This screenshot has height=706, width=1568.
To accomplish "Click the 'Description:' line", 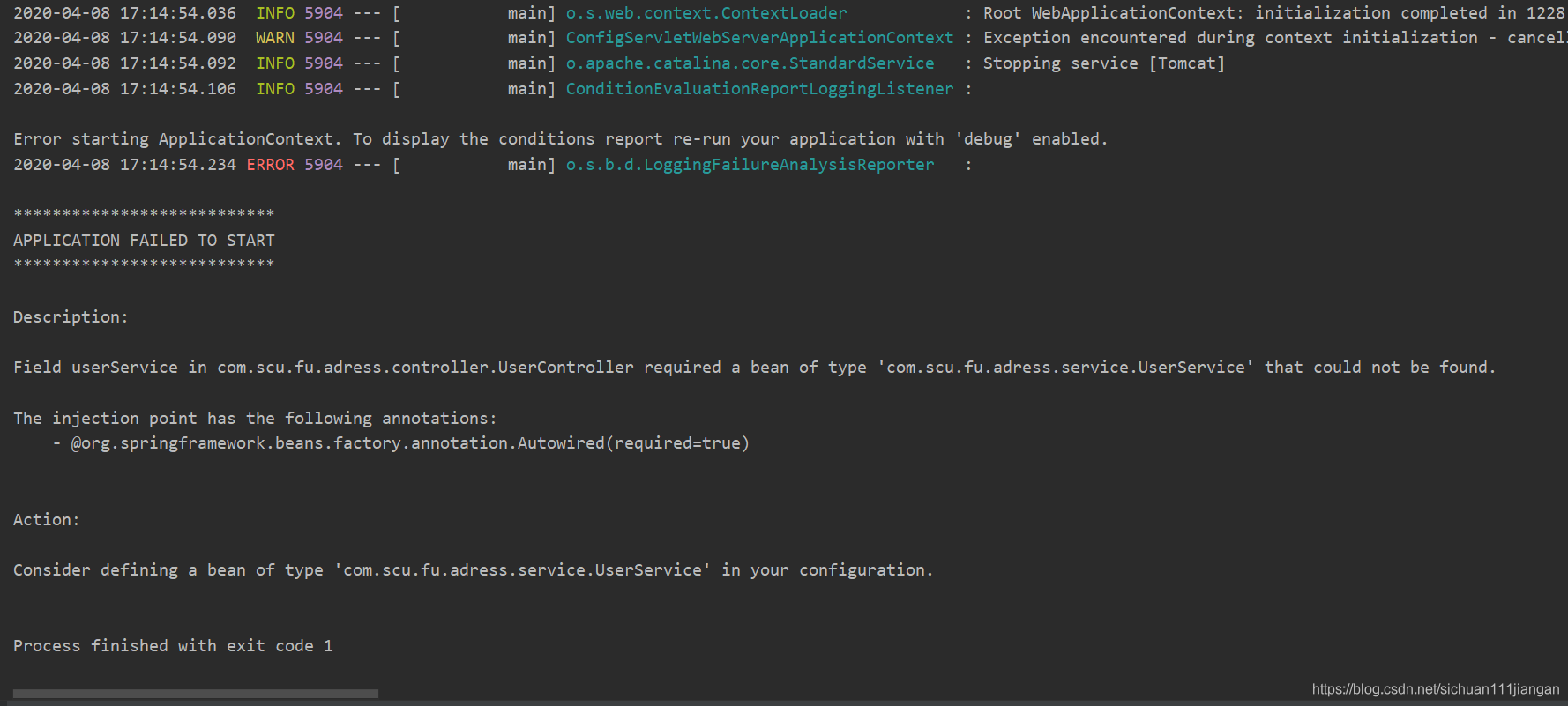I will point(71,317).
